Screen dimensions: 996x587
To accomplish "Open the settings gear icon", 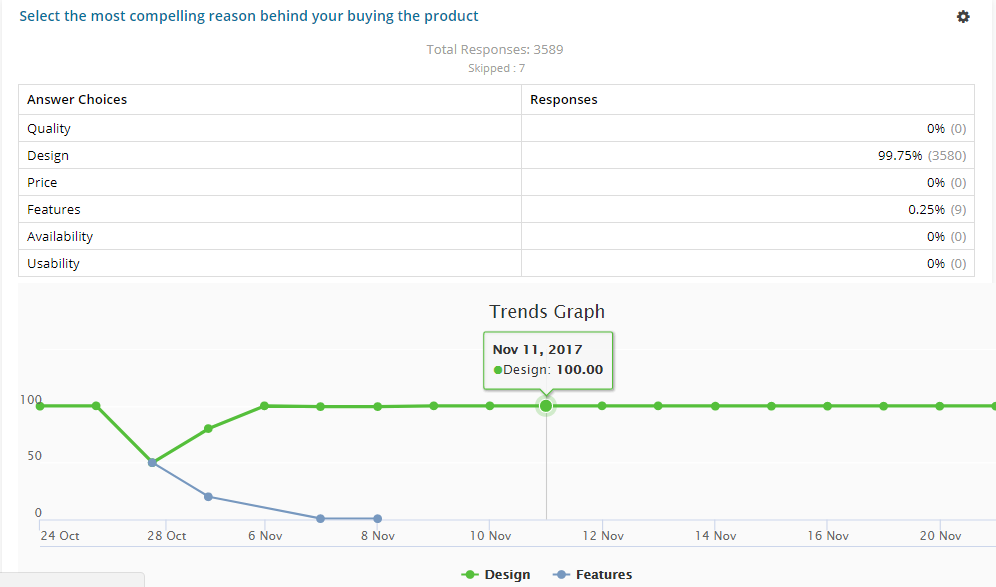I will 963,17.
